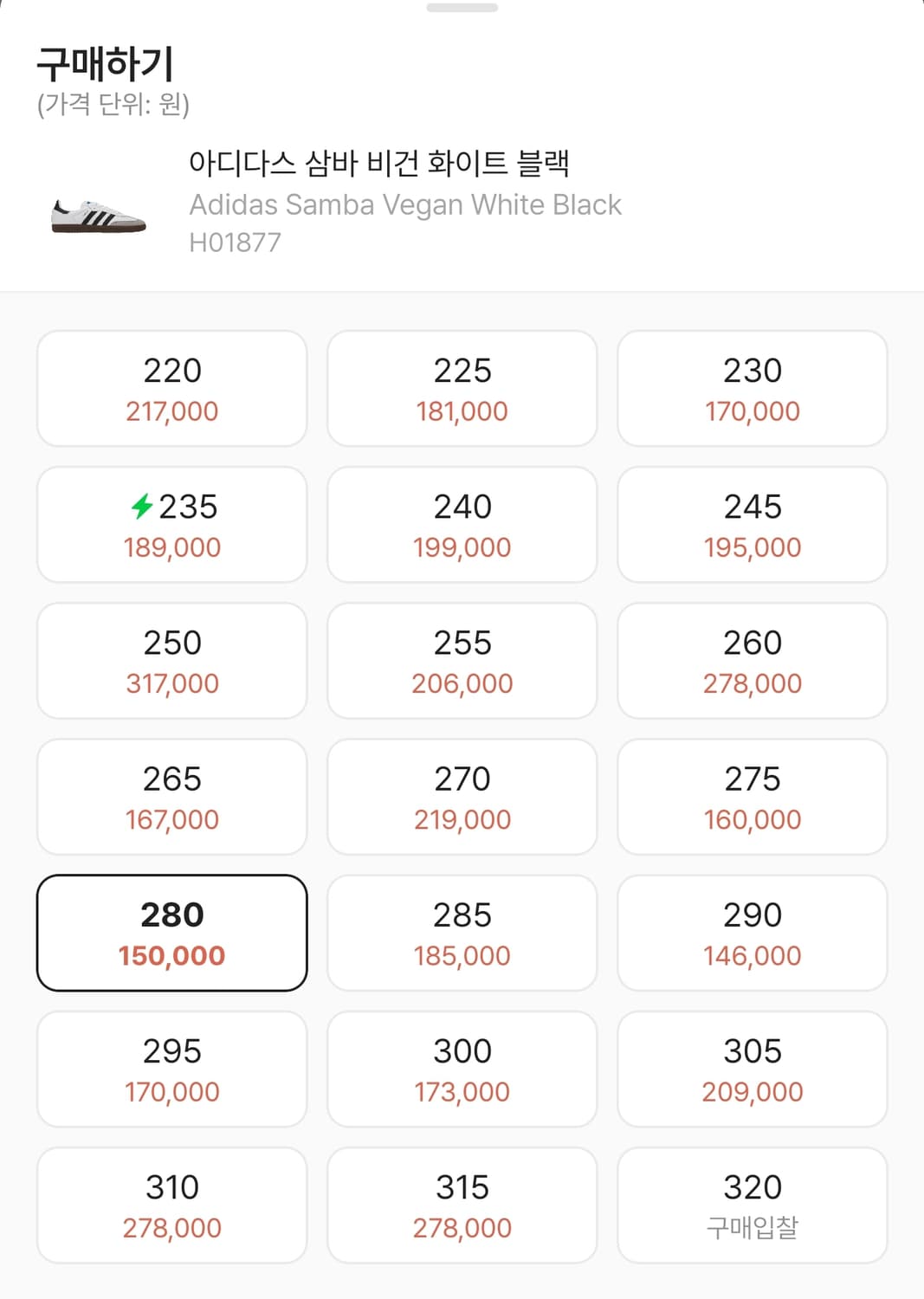924x1299 pixels.
Task: Select size 270 priced 219,000
Action: tap(462, 797)
